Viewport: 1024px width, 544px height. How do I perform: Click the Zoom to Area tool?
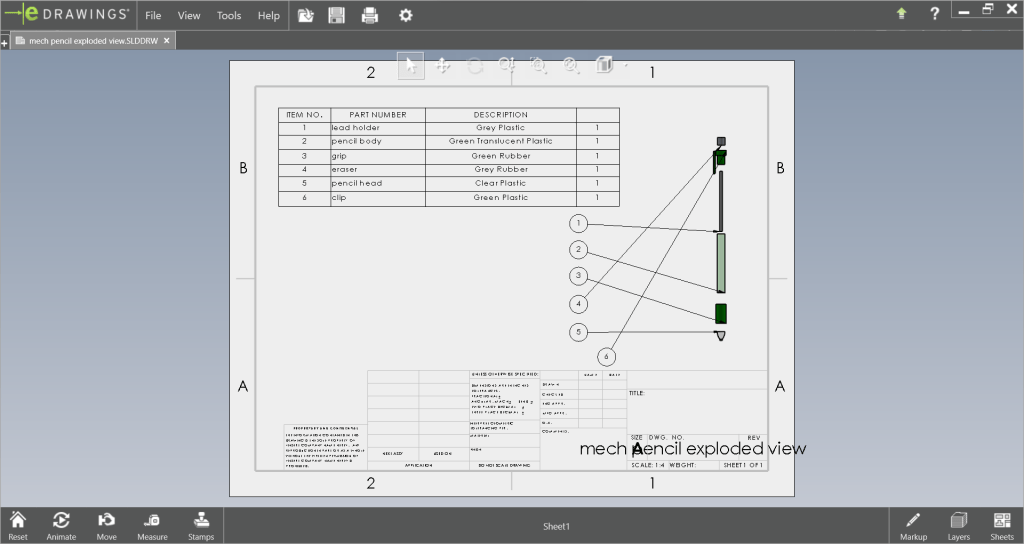click(539, 66)
